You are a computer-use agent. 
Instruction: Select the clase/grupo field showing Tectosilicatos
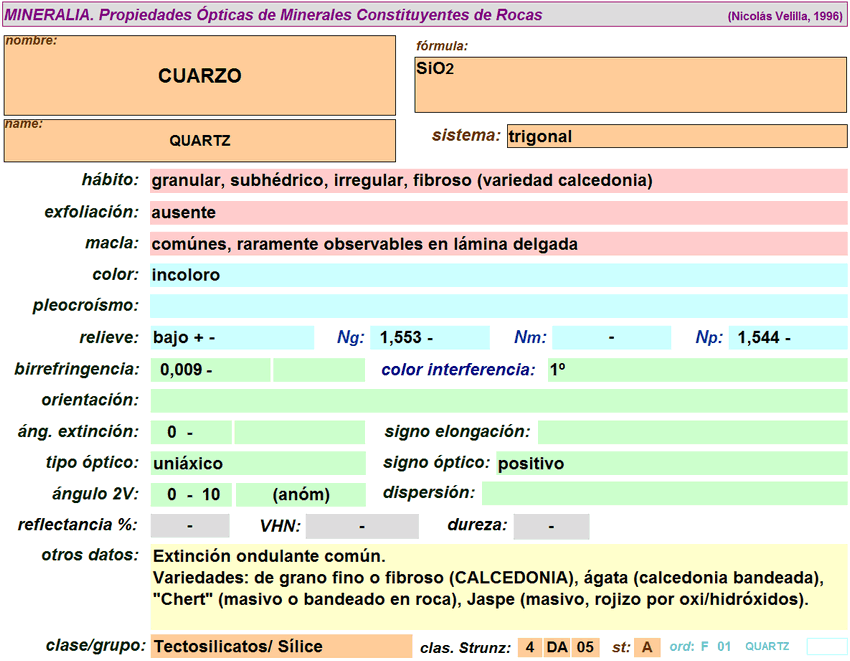(x=280, y=647)
